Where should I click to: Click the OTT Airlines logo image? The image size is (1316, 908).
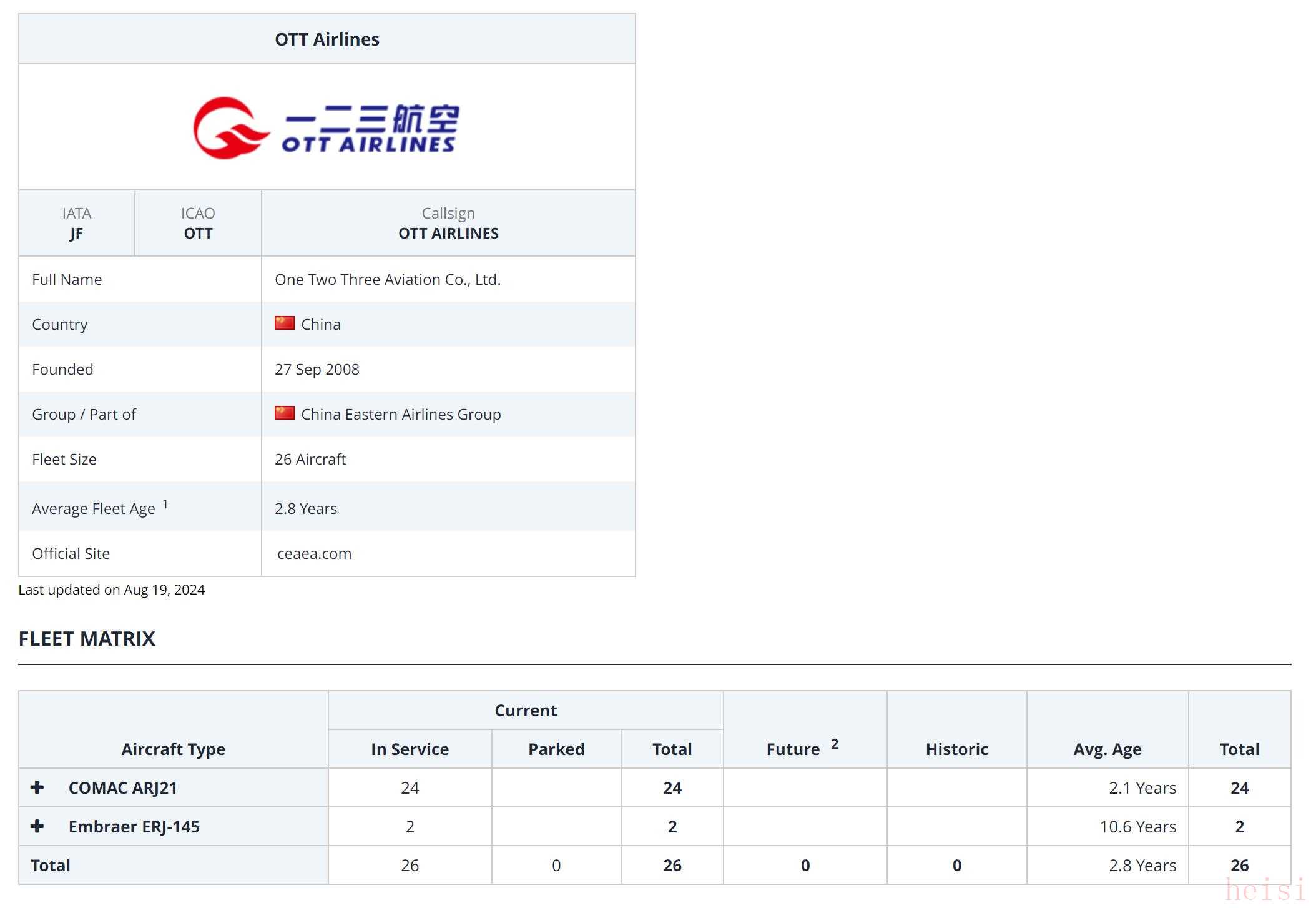click(x=327, y=127)
